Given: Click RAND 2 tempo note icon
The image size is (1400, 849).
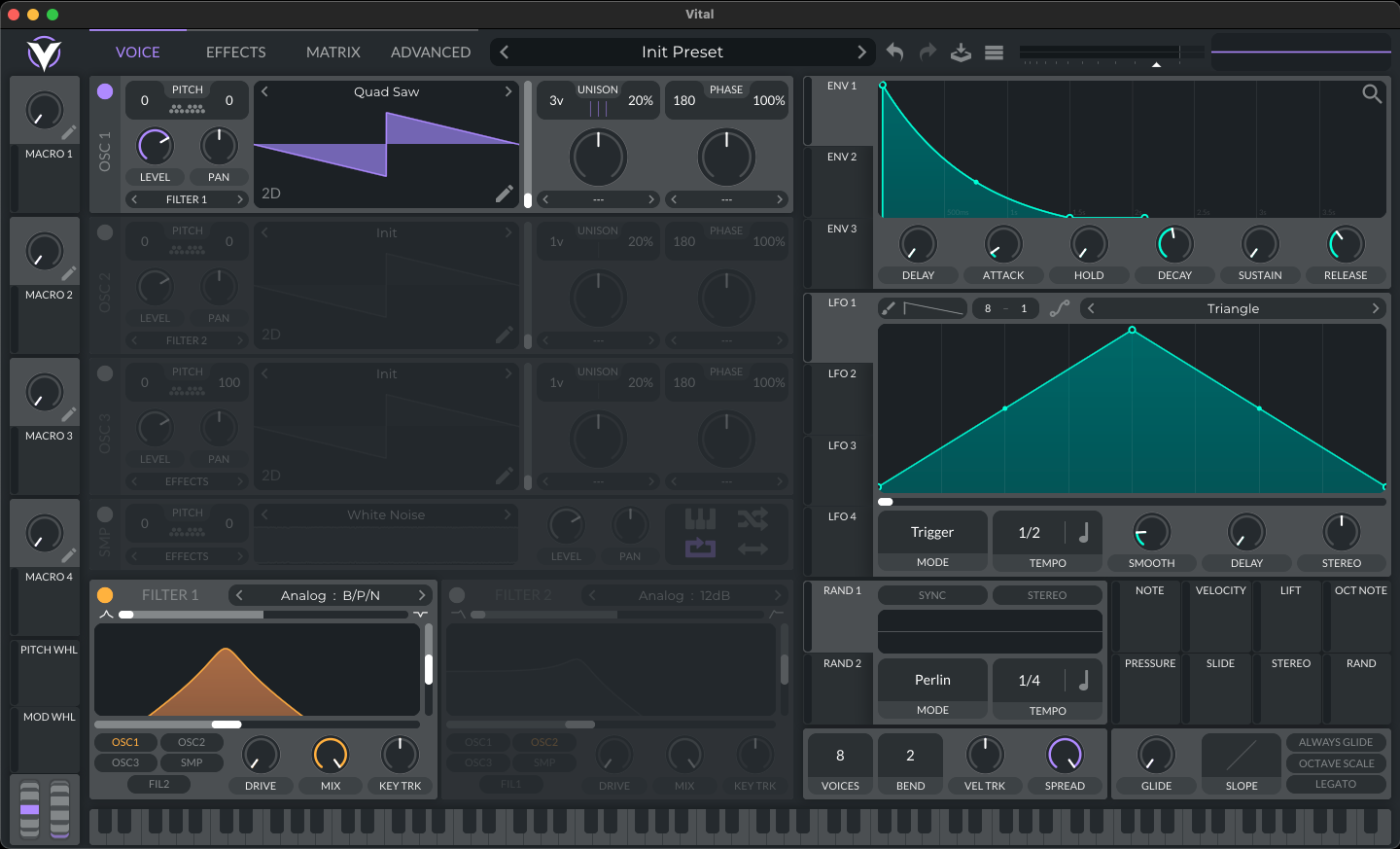Looking at the screenshot, I should (1084, 680).
